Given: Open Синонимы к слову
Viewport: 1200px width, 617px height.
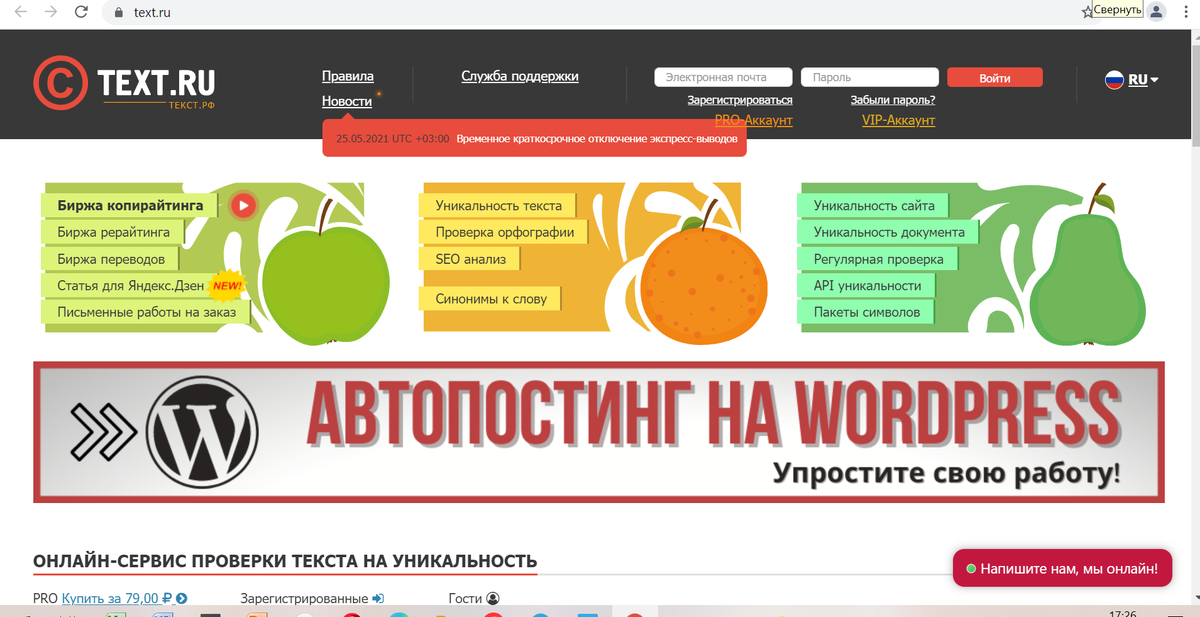Looking at the screenshot, I should pos(491,298).
